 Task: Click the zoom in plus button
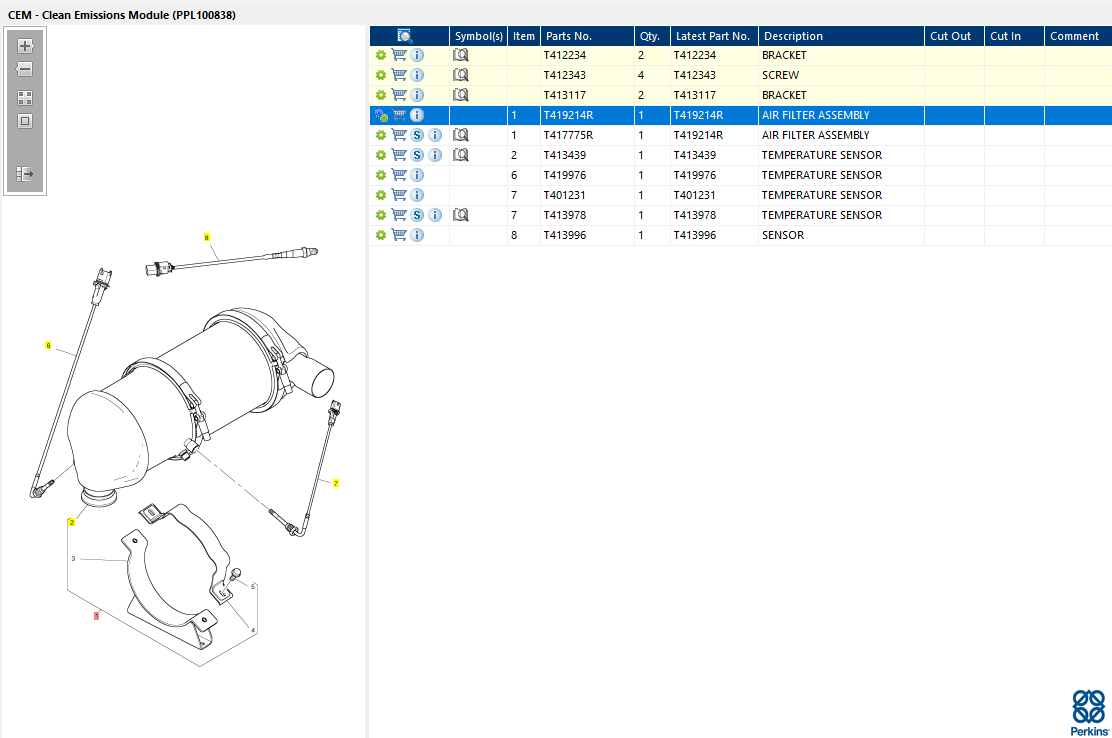(25, 46)
